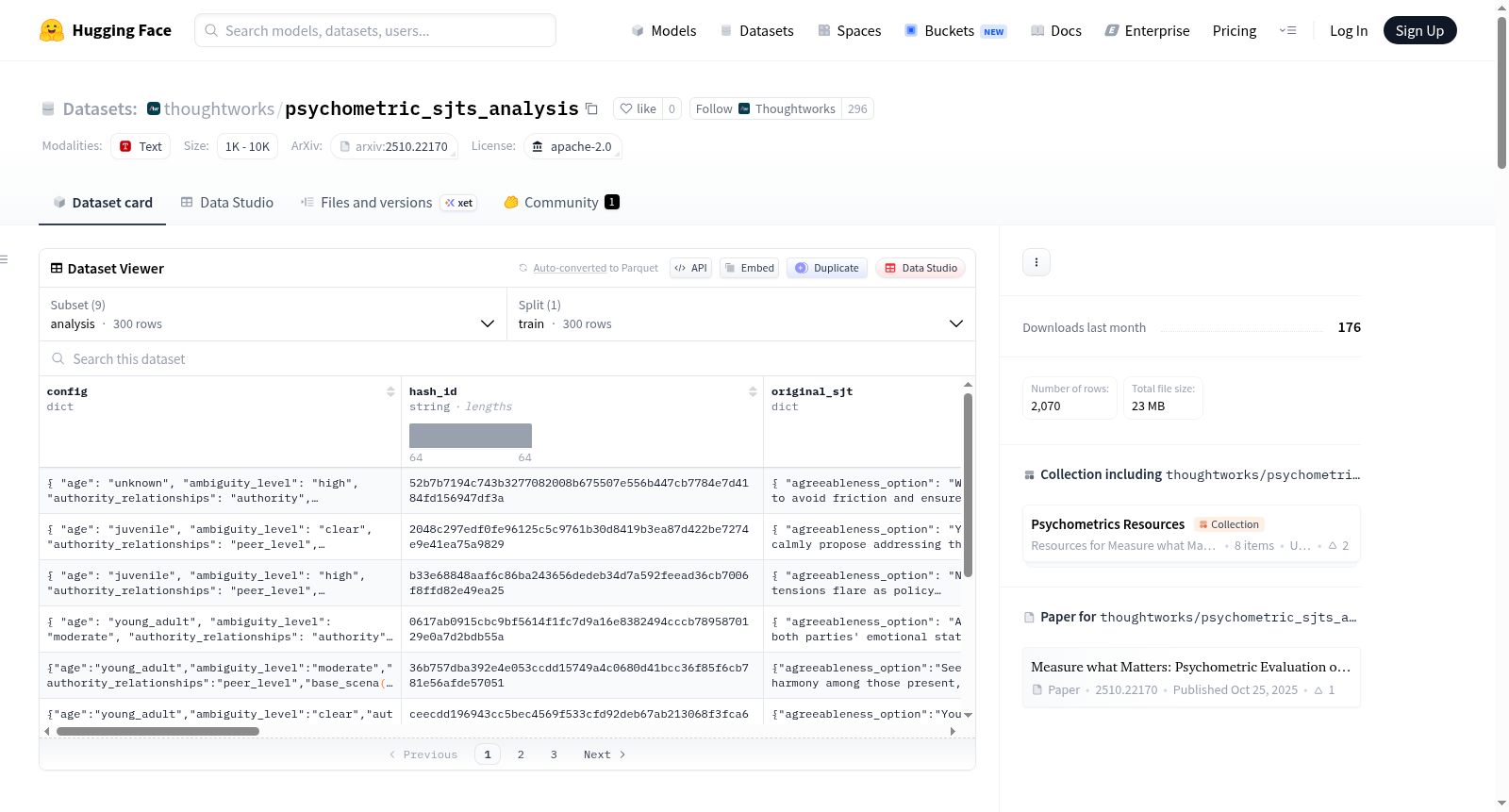
Task: Open the Files and versions tab
Action: [x=389, y=203]
